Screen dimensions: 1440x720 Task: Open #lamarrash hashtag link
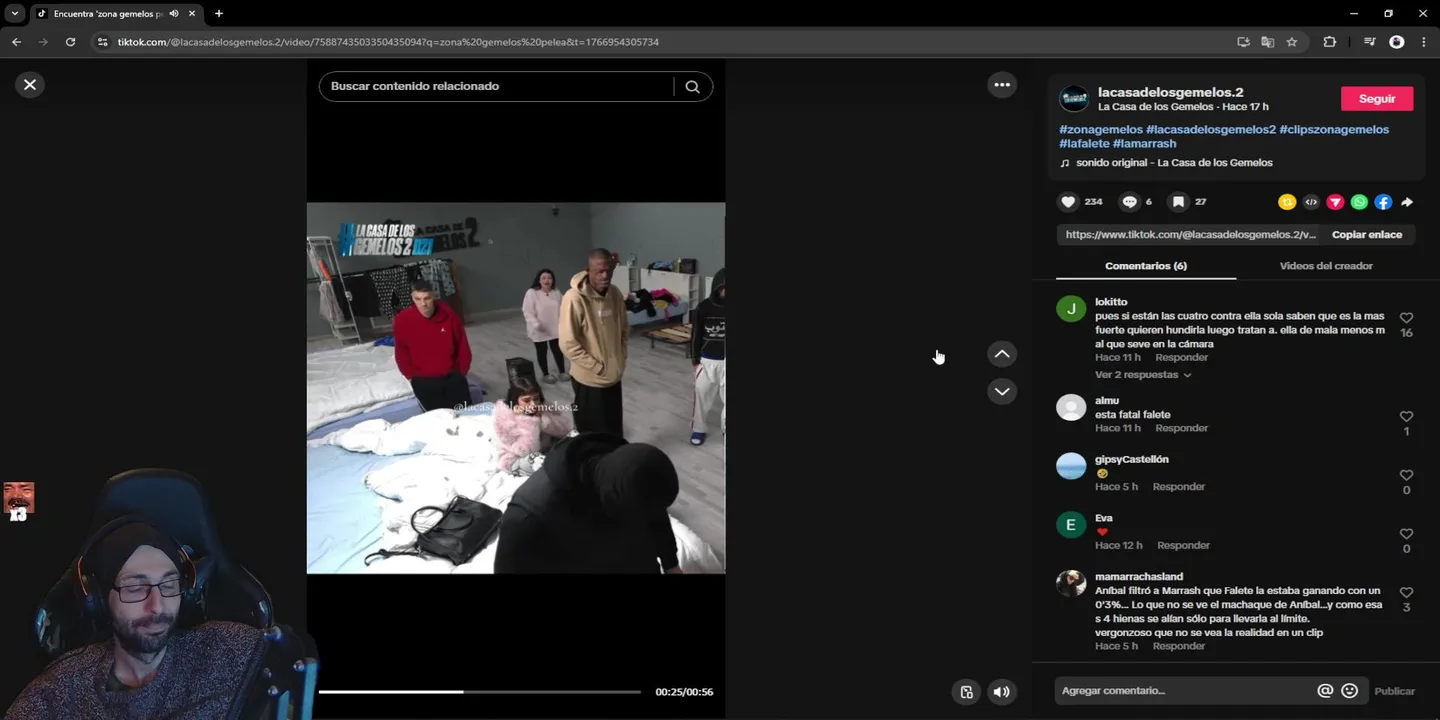tap(1144, 144)
